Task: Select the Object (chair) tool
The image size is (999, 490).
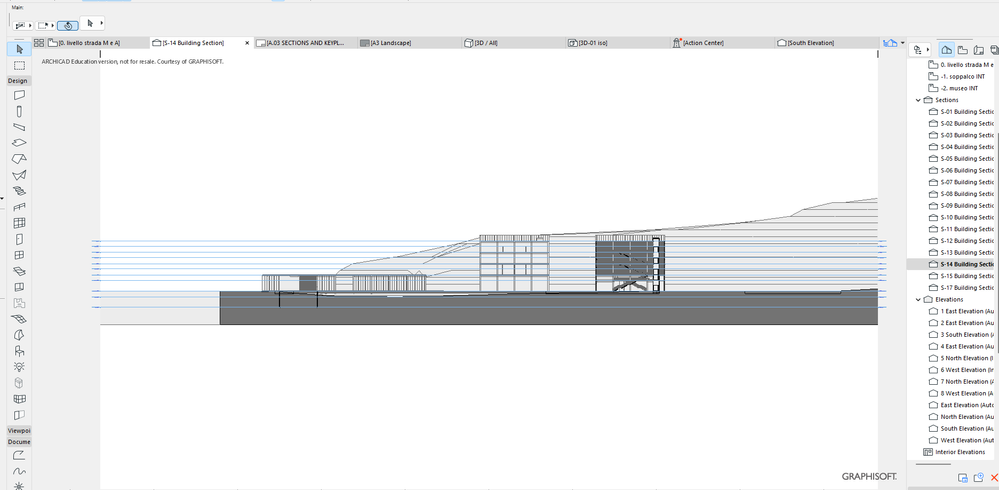Action: 19,350
